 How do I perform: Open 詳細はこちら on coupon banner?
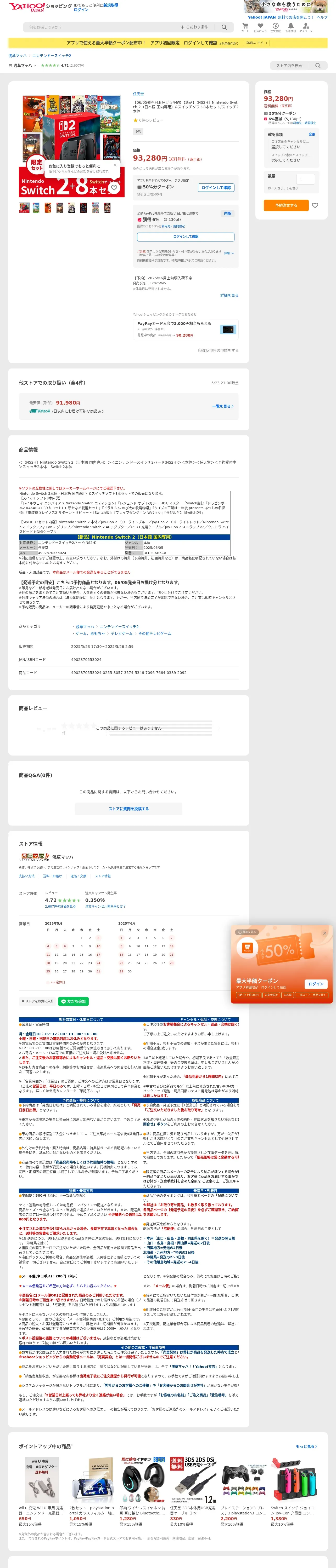pyautogui.click(x=256, y=43)
